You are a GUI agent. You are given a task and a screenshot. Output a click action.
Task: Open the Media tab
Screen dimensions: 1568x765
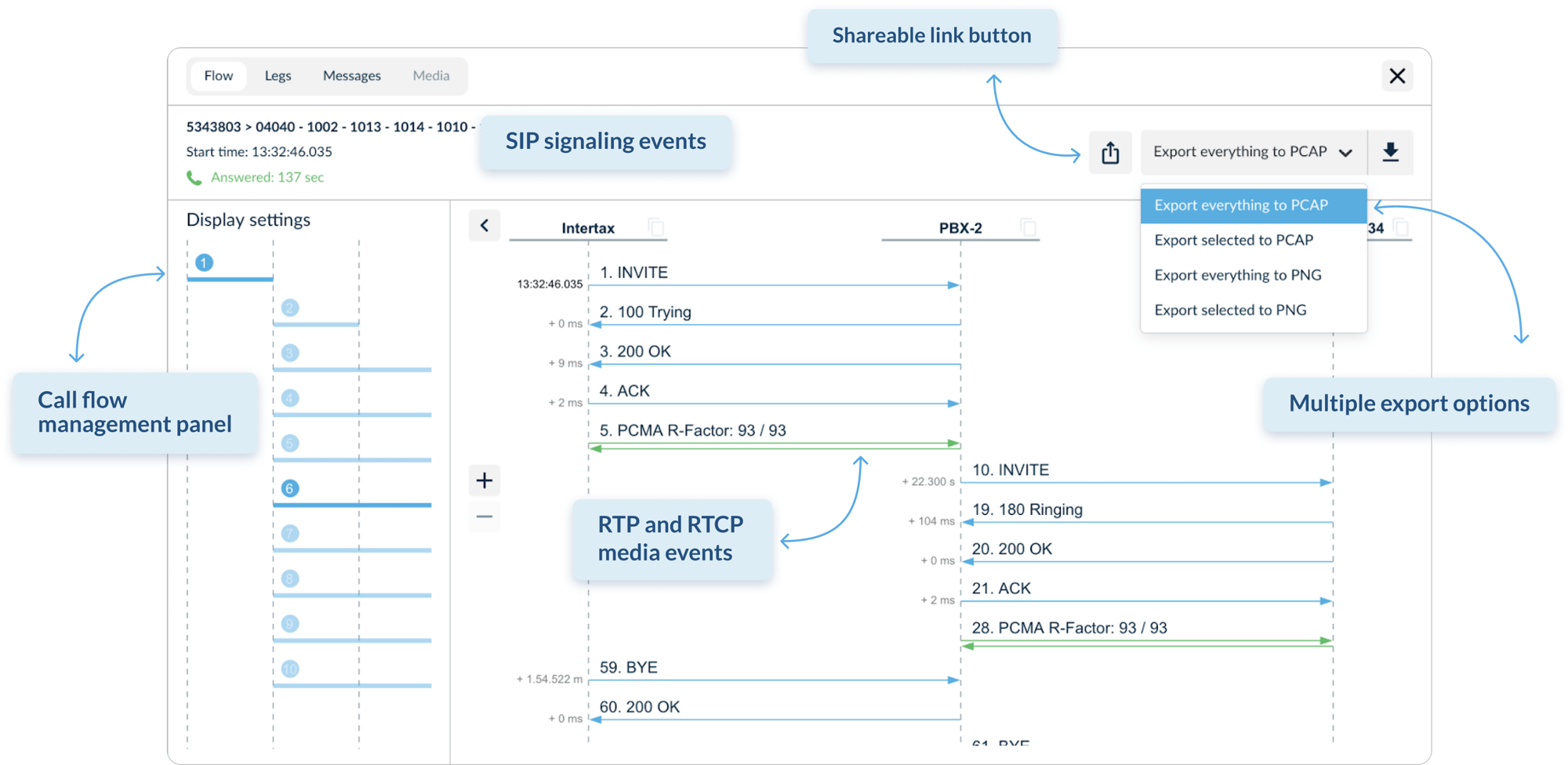click(x=431, y=76)
